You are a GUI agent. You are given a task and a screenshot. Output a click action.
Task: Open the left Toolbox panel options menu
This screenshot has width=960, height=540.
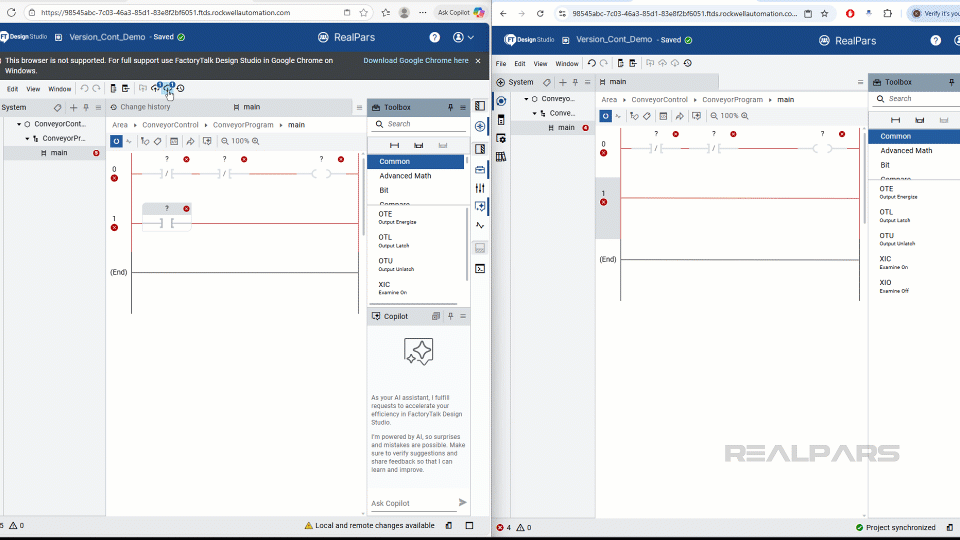click(463, 108)
